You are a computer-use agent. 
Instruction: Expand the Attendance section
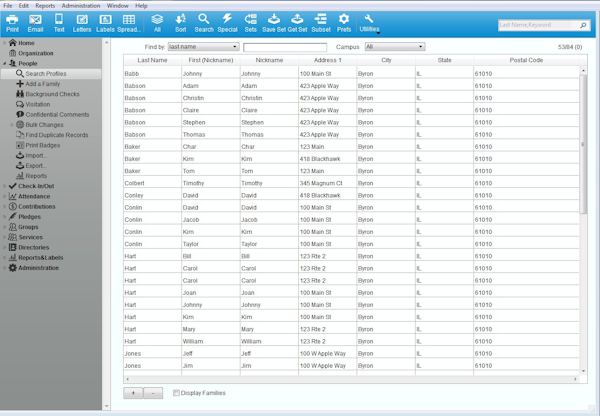(5, 196)
